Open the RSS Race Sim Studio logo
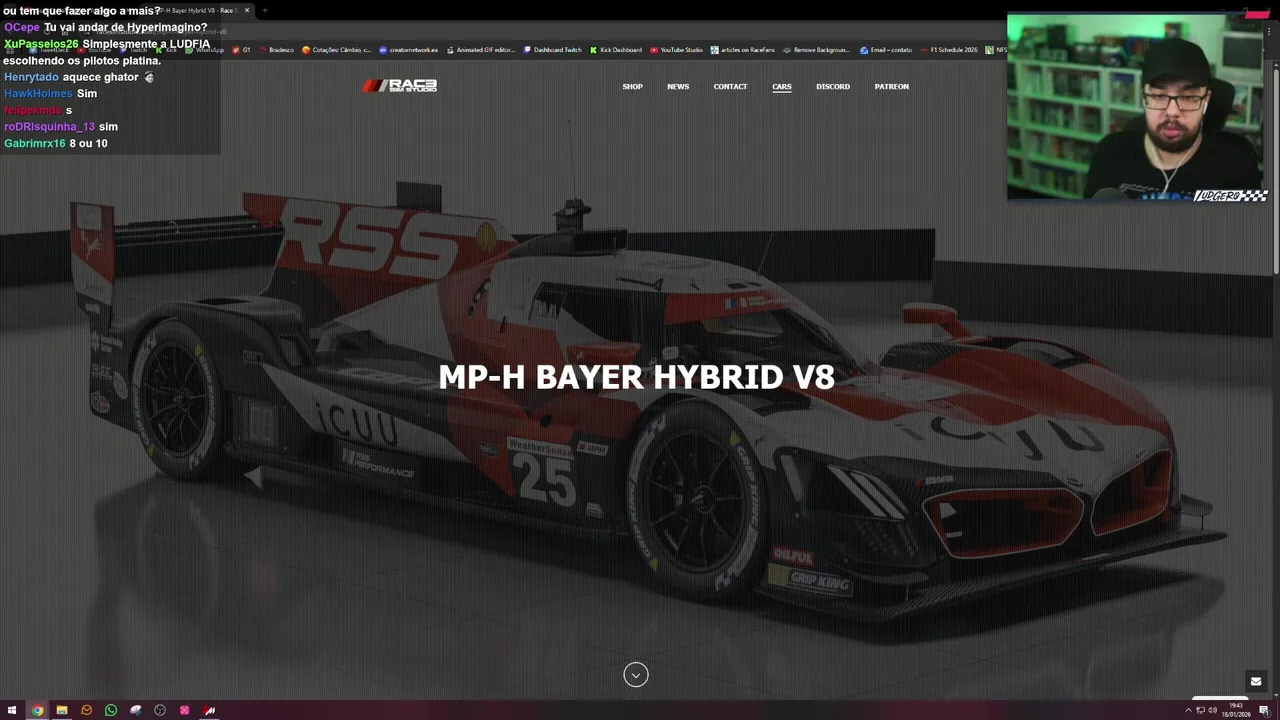 click(x=400, y=86)
